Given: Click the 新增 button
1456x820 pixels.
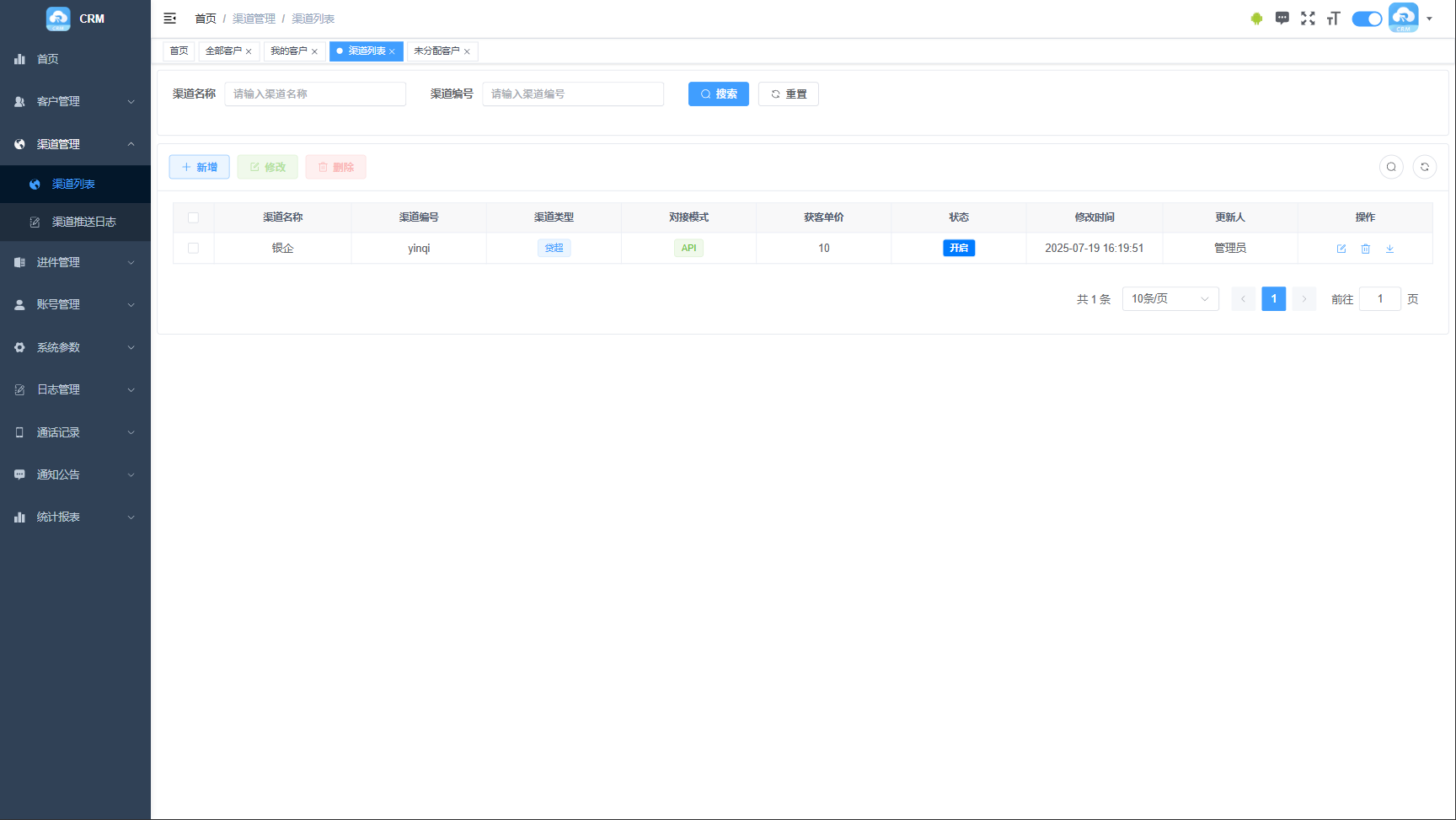Looking at the screenshot, I should (x=199, y=167).
